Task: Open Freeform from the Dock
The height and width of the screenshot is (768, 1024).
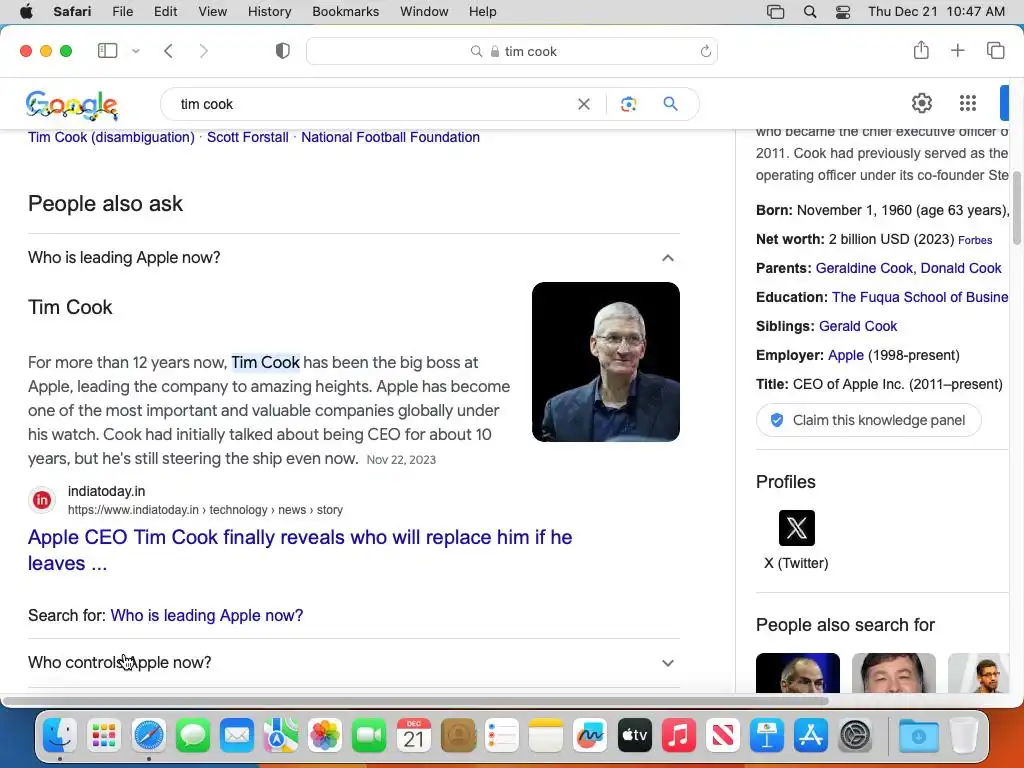Action: pos(590,736)
